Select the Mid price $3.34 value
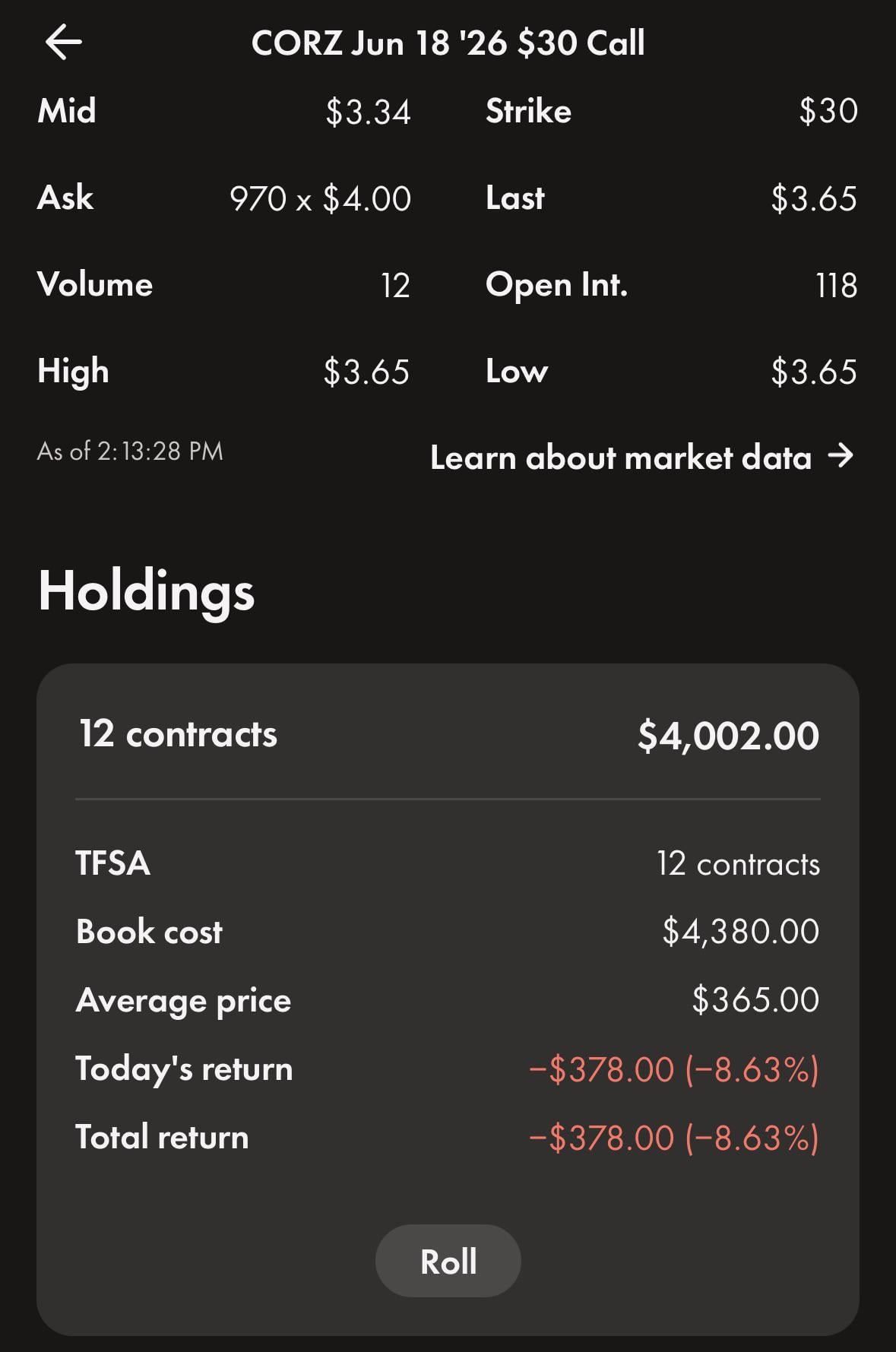896x1352 pixels. coord(368,112)
